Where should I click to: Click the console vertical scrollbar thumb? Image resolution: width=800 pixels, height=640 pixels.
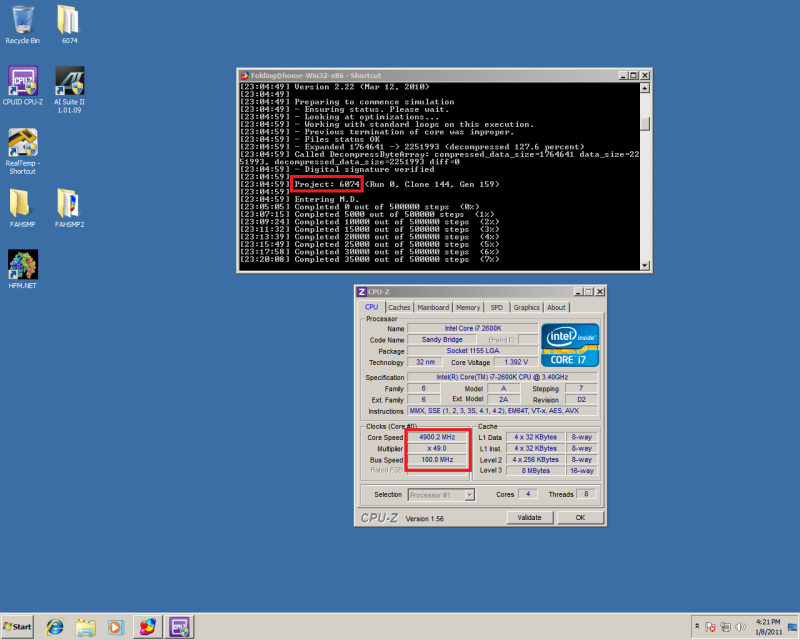point(645,124)
